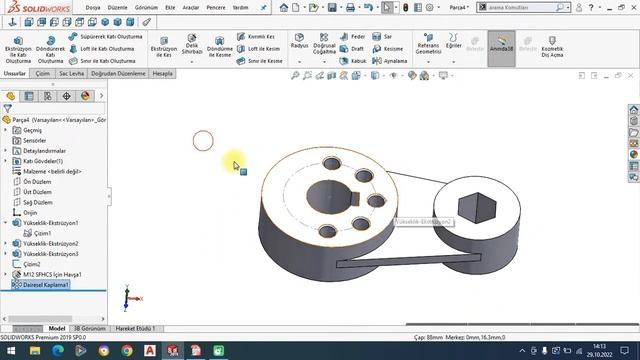This screenshot has width=640, height=360.
Task: Select the Feder rib tool
Action: (x=353, y=37)
